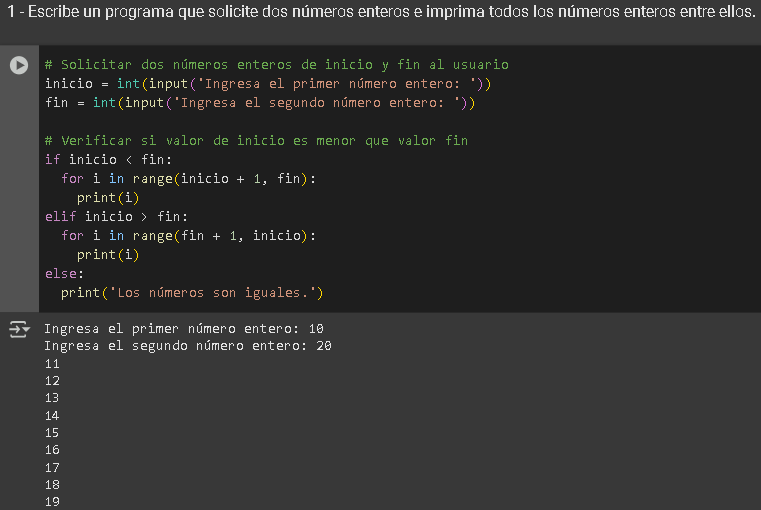Click 'for i in range(fin + 1, inicio):' line

click(188, 235)
